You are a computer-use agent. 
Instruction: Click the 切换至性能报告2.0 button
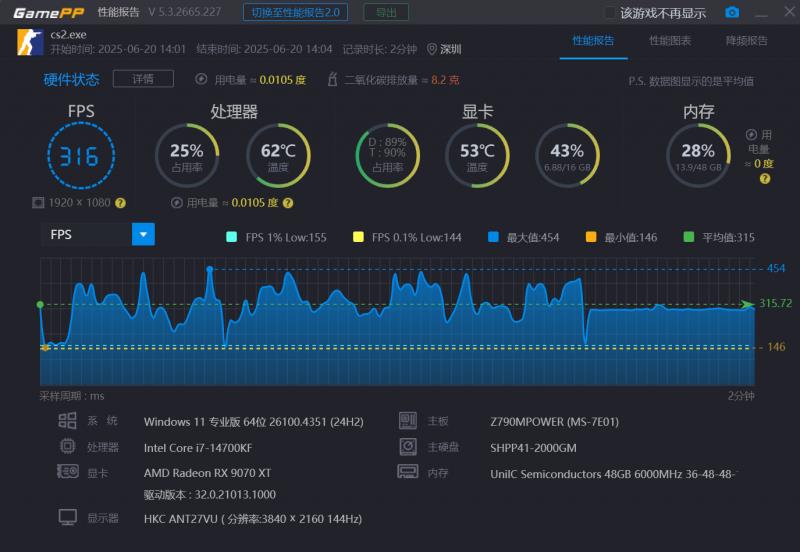[295, 12]
